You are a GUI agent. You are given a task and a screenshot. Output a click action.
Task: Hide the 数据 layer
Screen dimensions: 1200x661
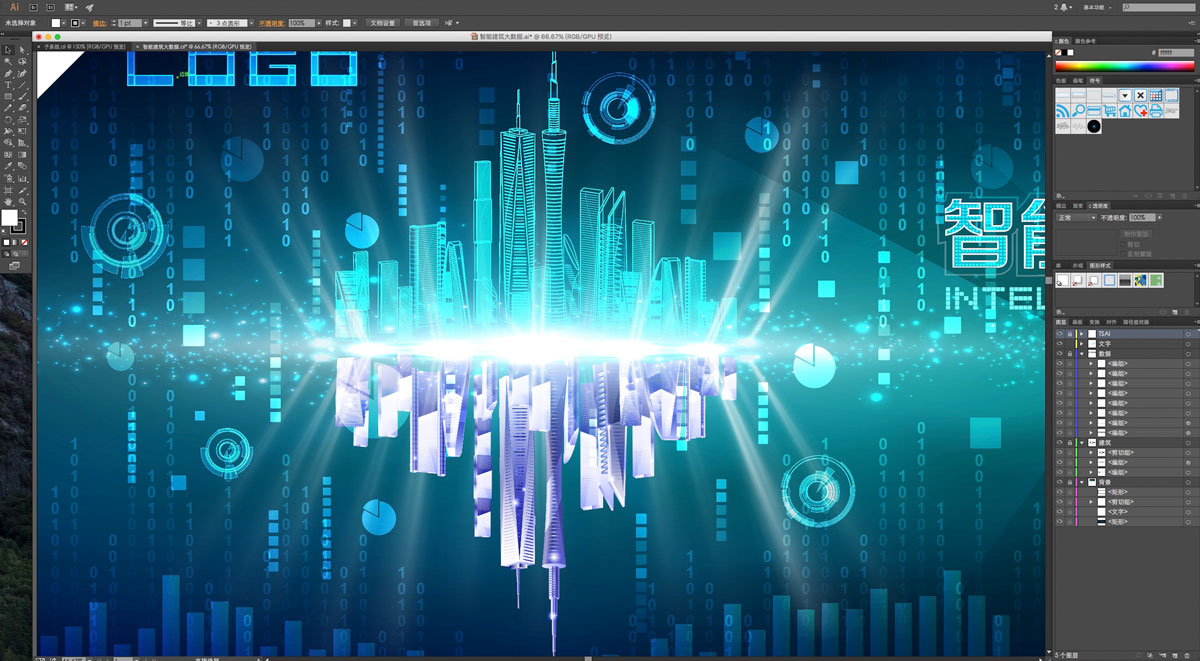(1059, 354)
